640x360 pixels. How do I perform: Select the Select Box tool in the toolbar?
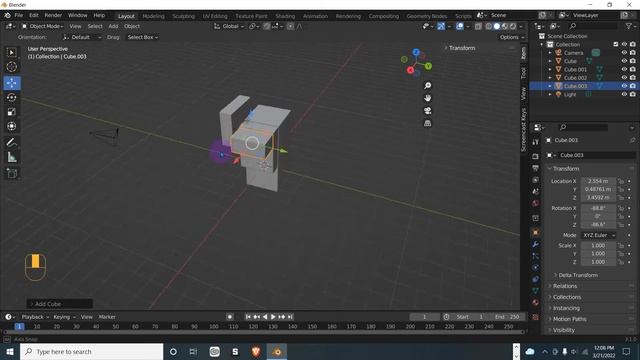[11, 52]
